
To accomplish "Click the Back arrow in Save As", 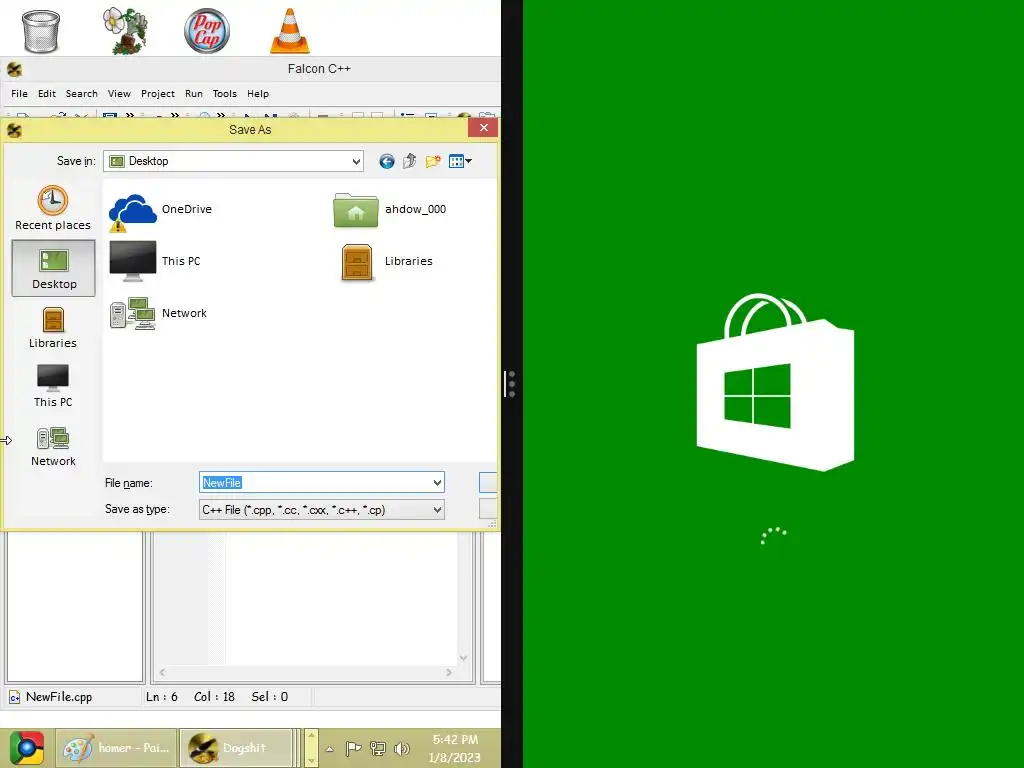I will [387, 161].
